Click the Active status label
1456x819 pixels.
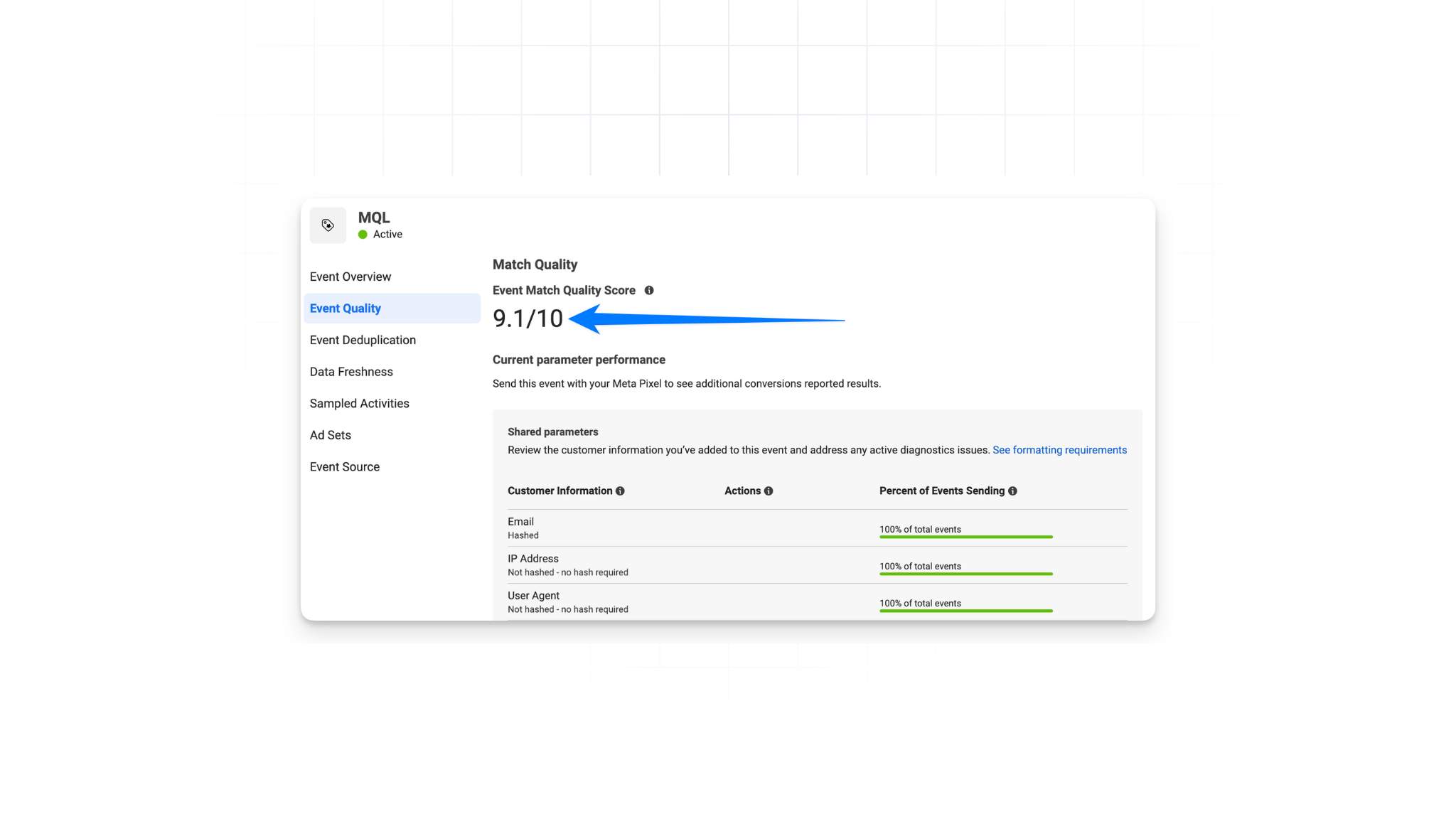[387, 235]
